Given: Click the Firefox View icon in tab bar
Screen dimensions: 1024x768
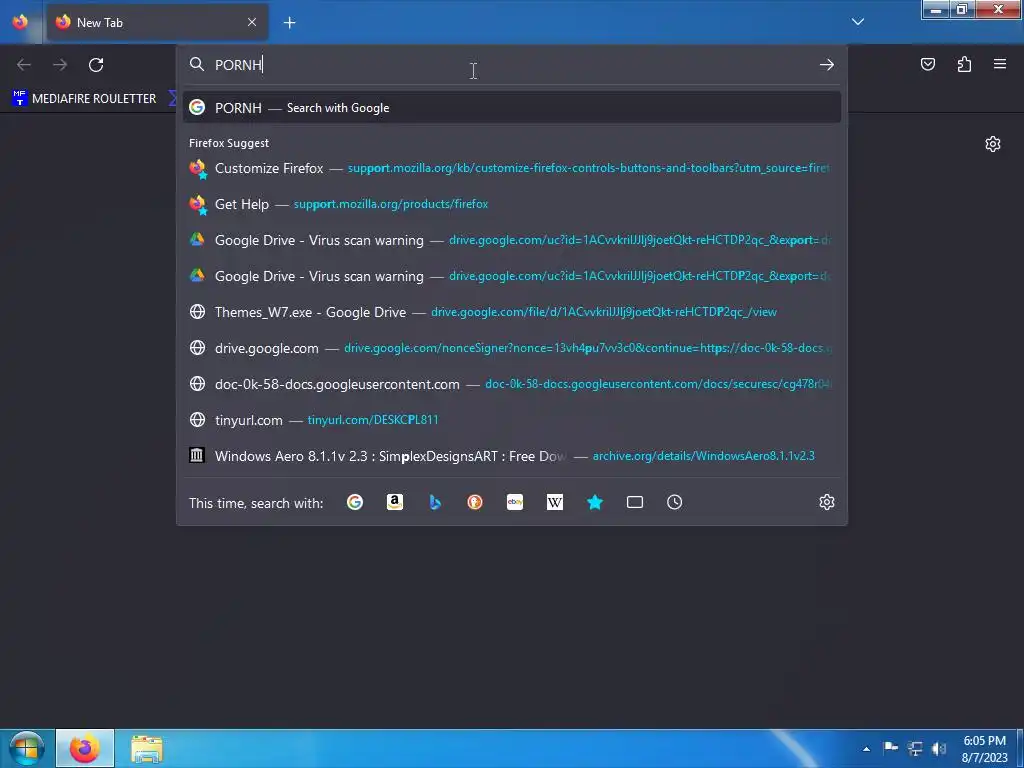Looking at the screenshot, I should (20, 22).
